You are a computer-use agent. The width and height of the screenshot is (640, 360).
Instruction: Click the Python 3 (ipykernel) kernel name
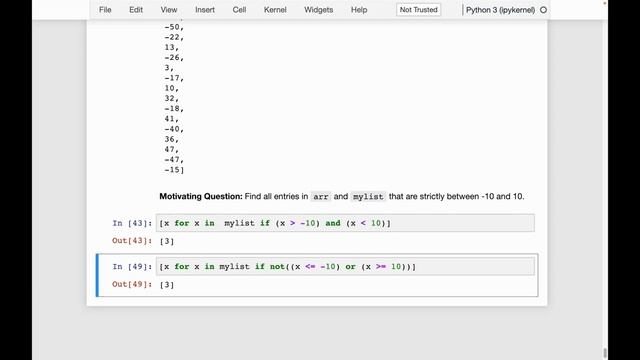coord(500,10)
